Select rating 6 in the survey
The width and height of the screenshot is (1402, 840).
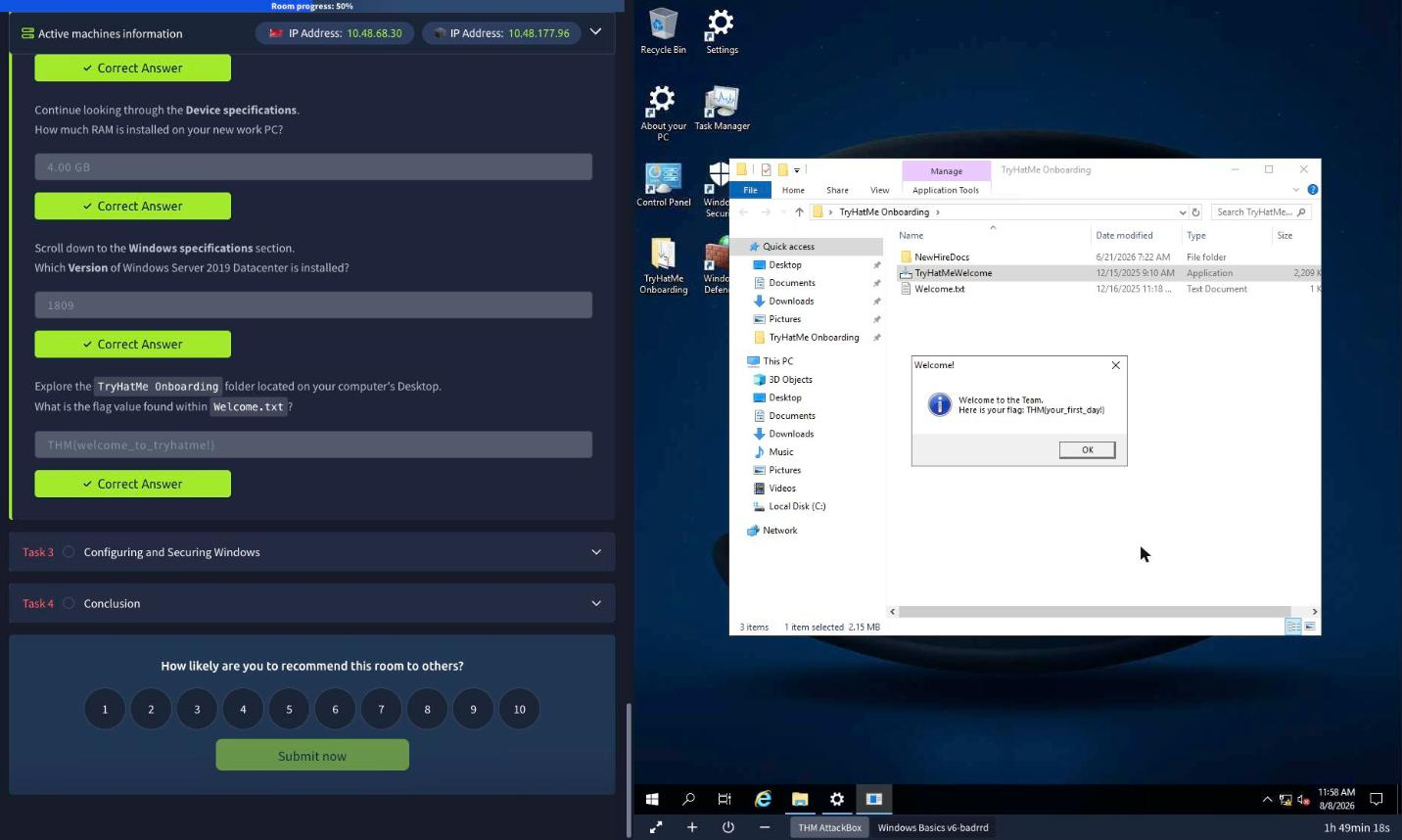335,709
